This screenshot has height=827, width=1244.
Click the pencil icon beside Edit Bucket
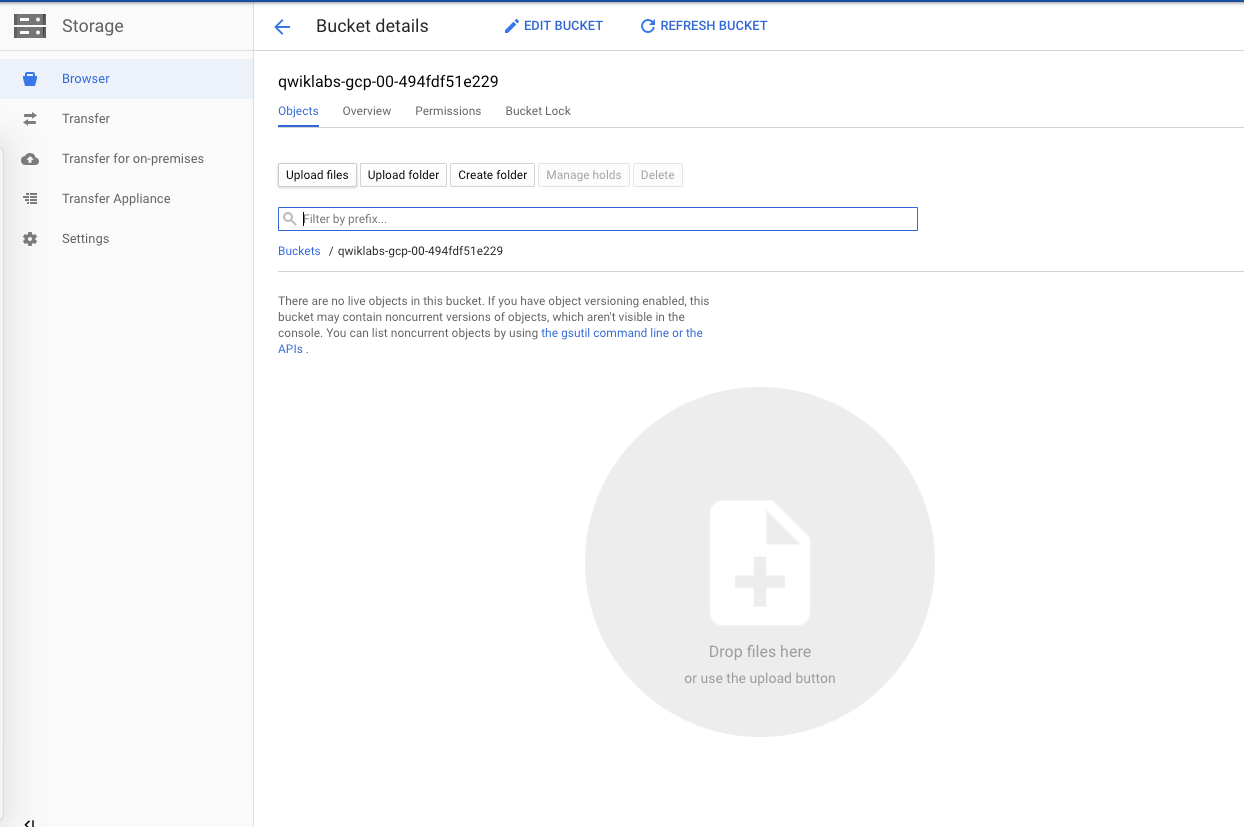[x=512, y=26]
